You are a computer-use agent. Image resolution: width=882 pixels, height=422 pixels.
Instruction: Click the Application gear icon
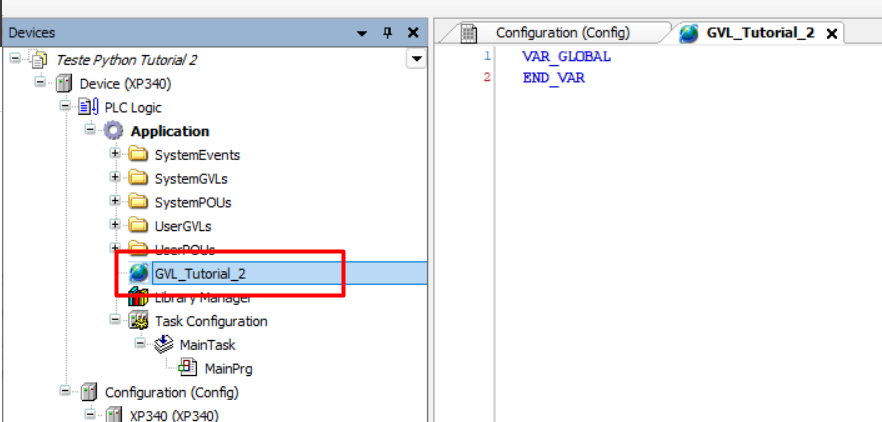pyautogui.click(x=114, y=131)
